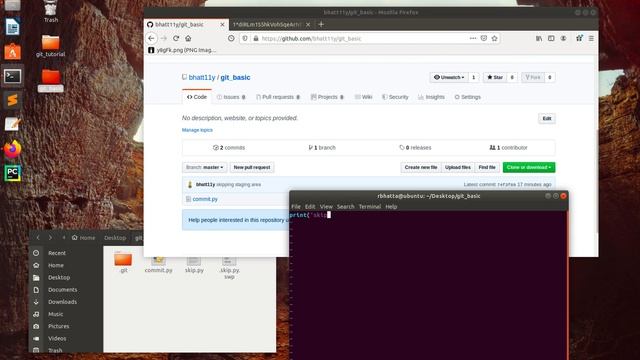Open PyCharm from the Ubuntu dock
The image size is (640, 360).
point(12,173)
